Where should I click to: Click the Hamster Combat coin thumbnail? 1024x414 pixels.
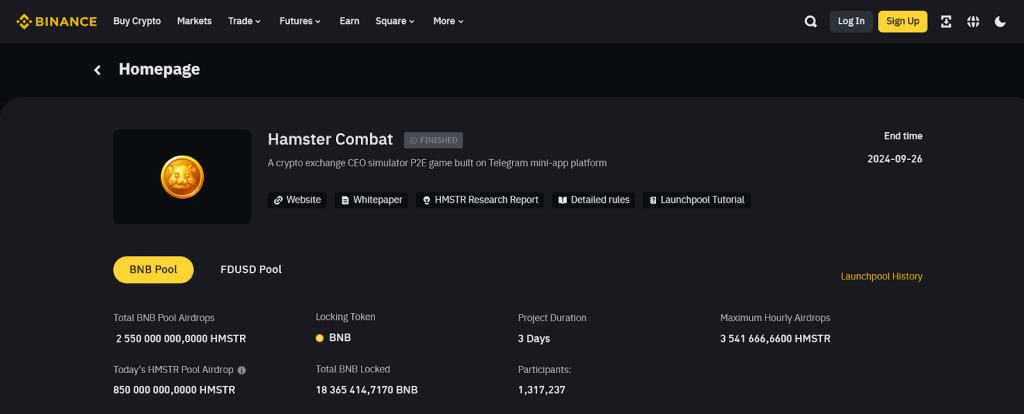[x=182, y=177]
